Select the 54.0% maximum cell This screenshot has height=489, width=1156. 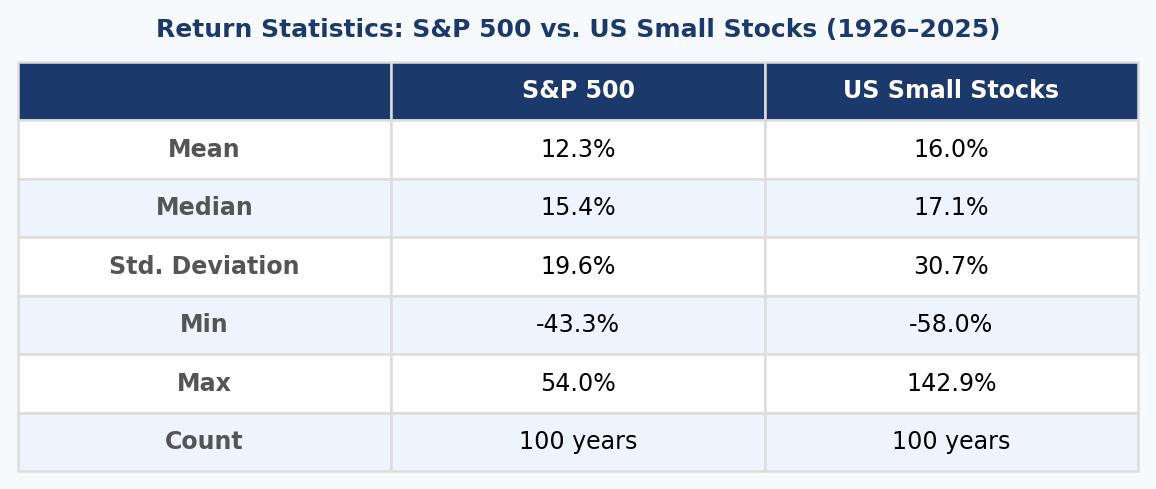coord(578,384)
